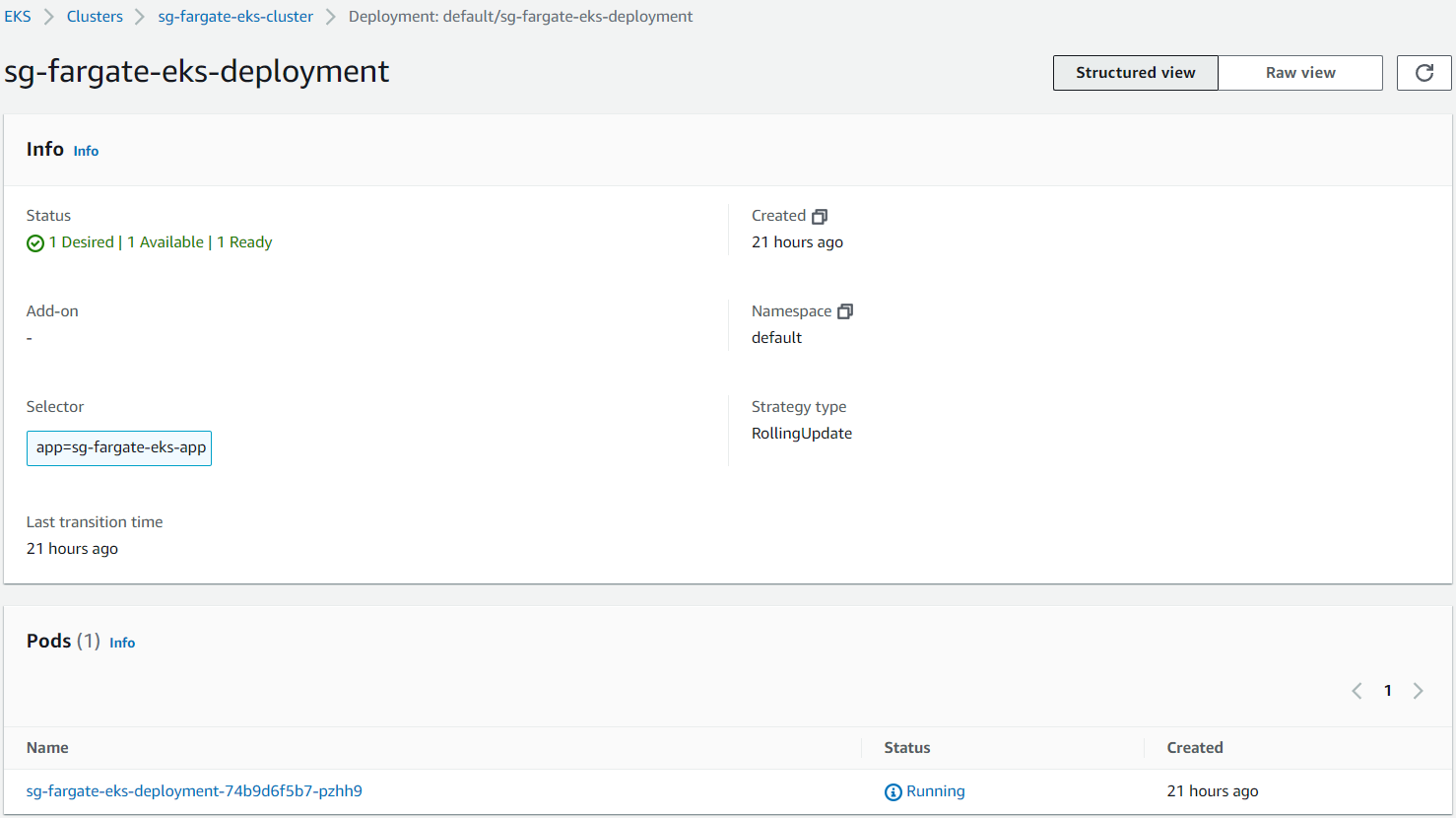This screenshot has width=1456, height=818.
Task: Go to the previous page of pods
Action: coord(1357,691)
